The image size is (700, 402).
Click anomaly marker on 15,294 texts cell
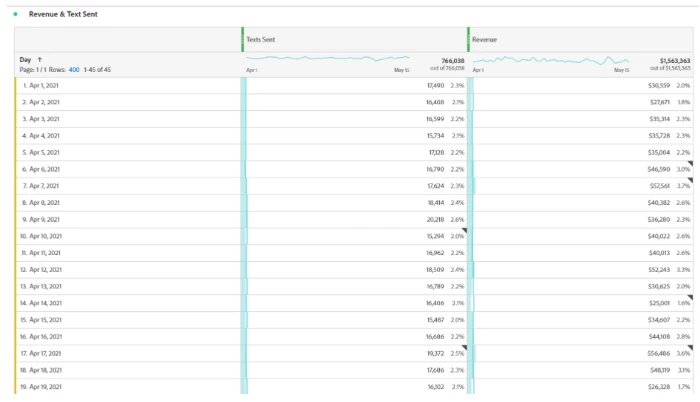(x=465, y=230)
